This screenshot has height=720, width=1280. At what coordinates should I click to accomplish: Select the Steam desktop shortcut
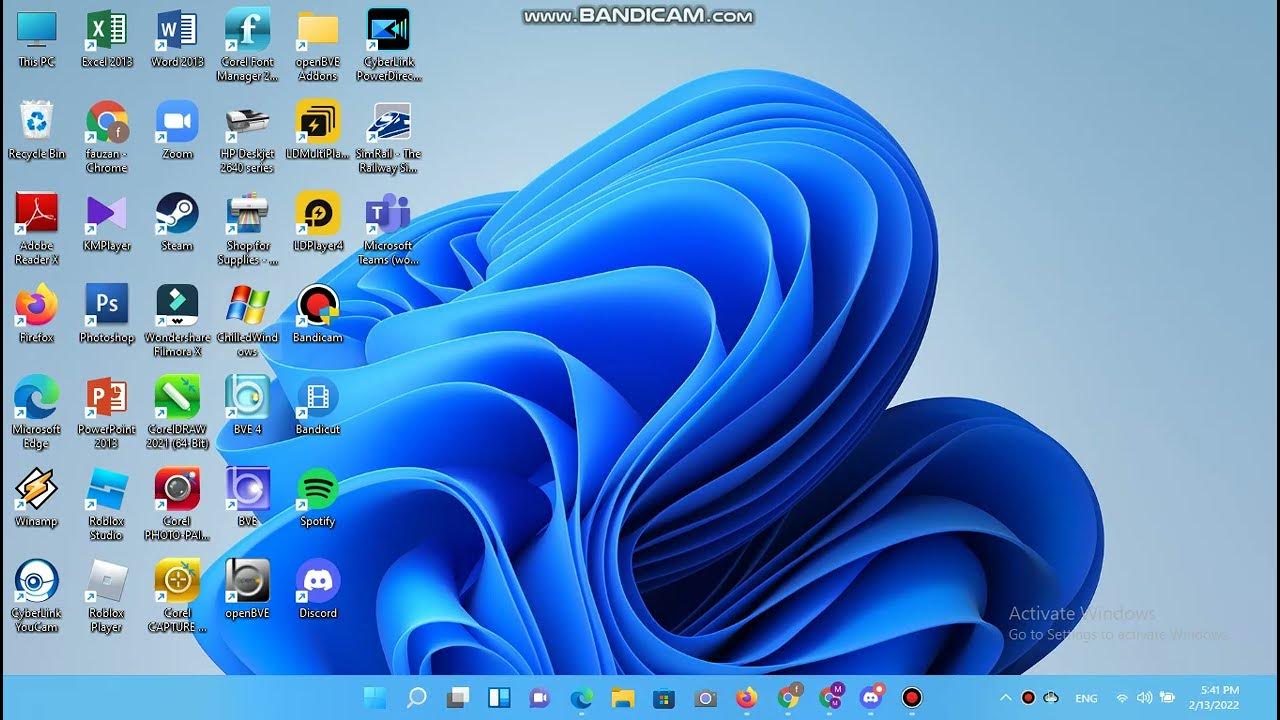177,223
